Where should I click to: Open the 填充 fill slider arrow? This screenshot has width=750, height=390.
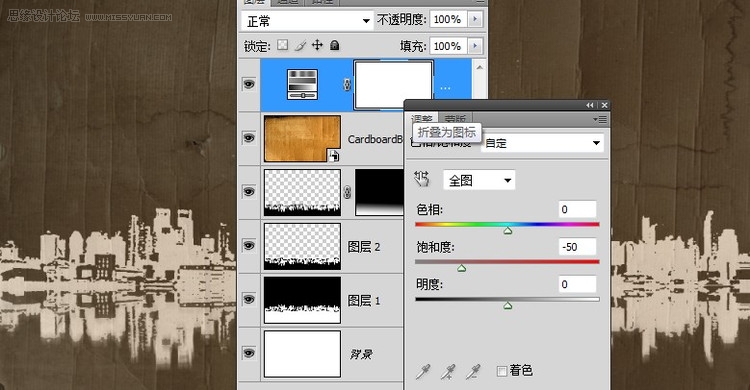474,46
